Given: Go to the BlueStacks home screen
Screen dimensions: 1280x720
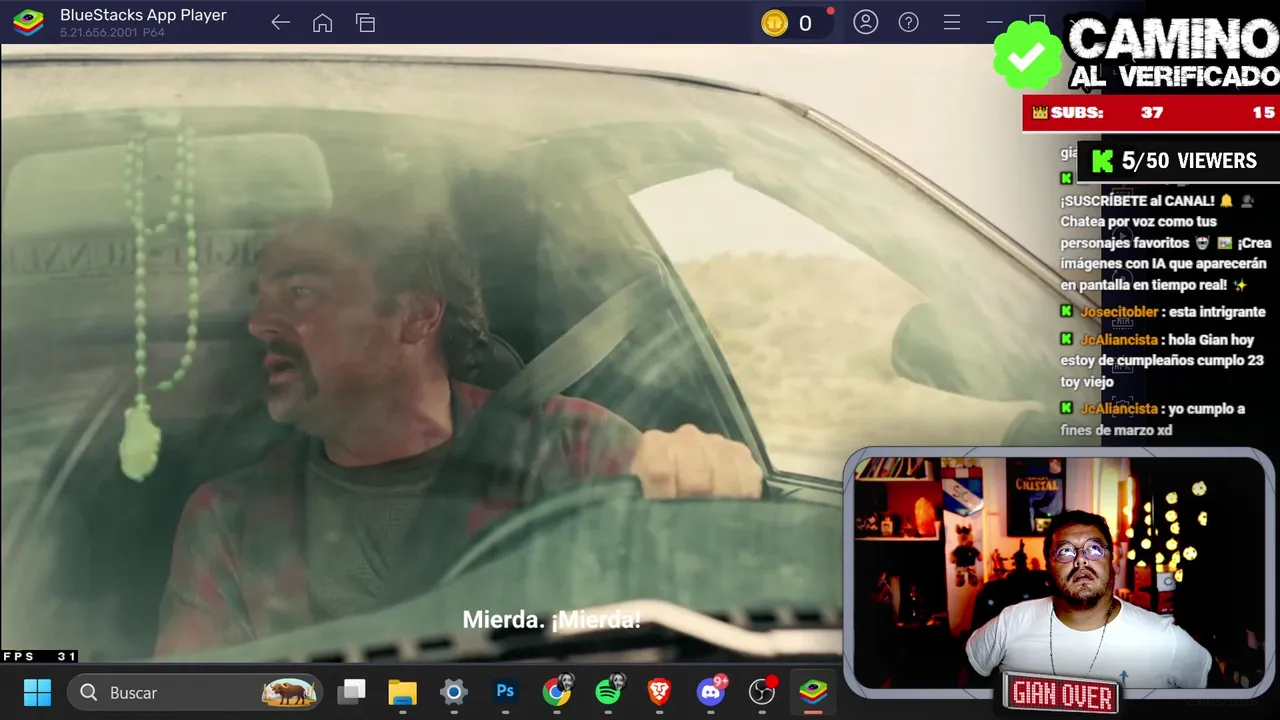Looking at the screenshot, I should pyautogui.click(x=322, y=23).
